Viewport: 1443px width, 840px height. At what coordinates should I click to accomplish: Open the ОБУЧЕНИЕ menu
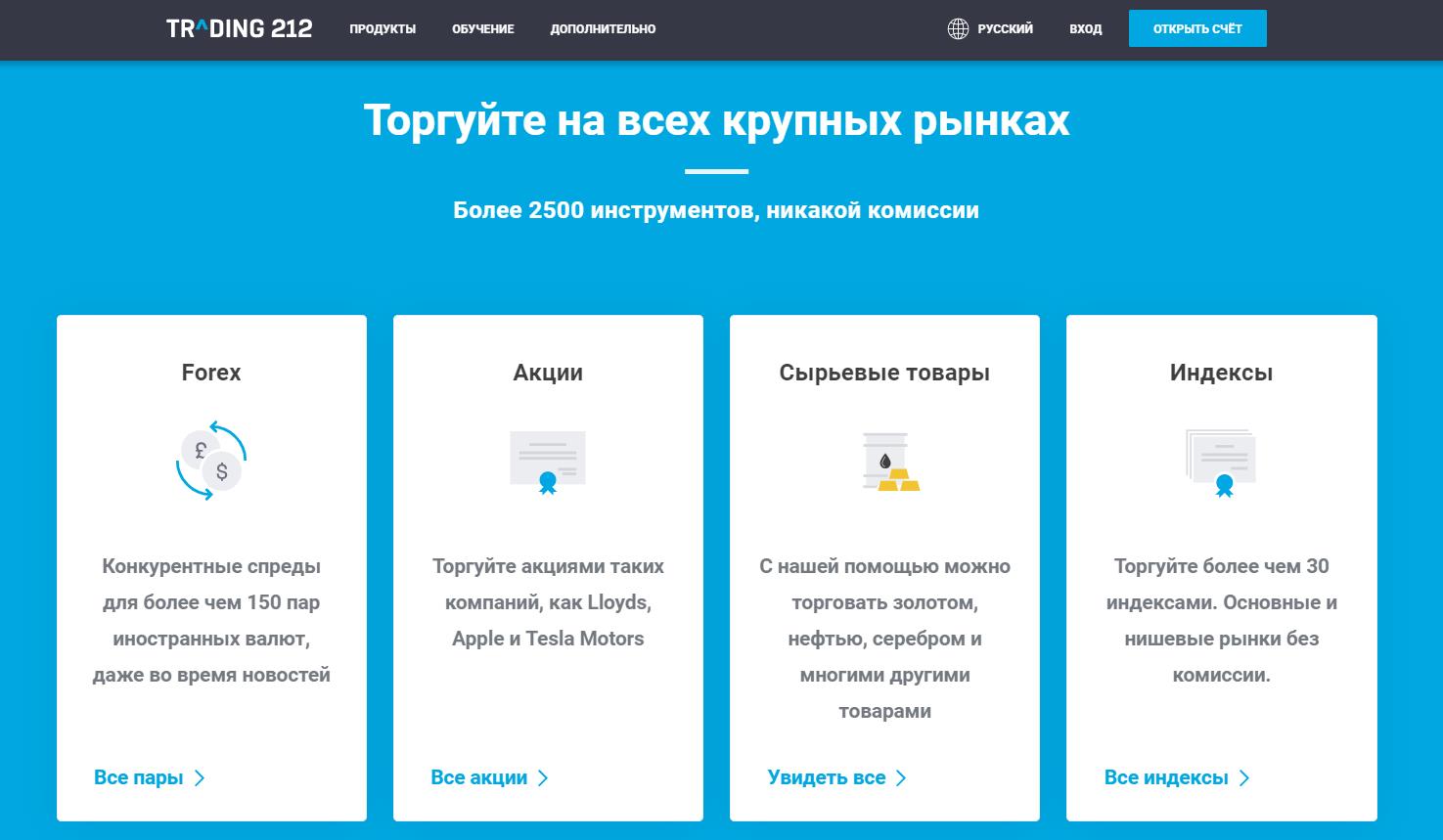coord(482,28)
